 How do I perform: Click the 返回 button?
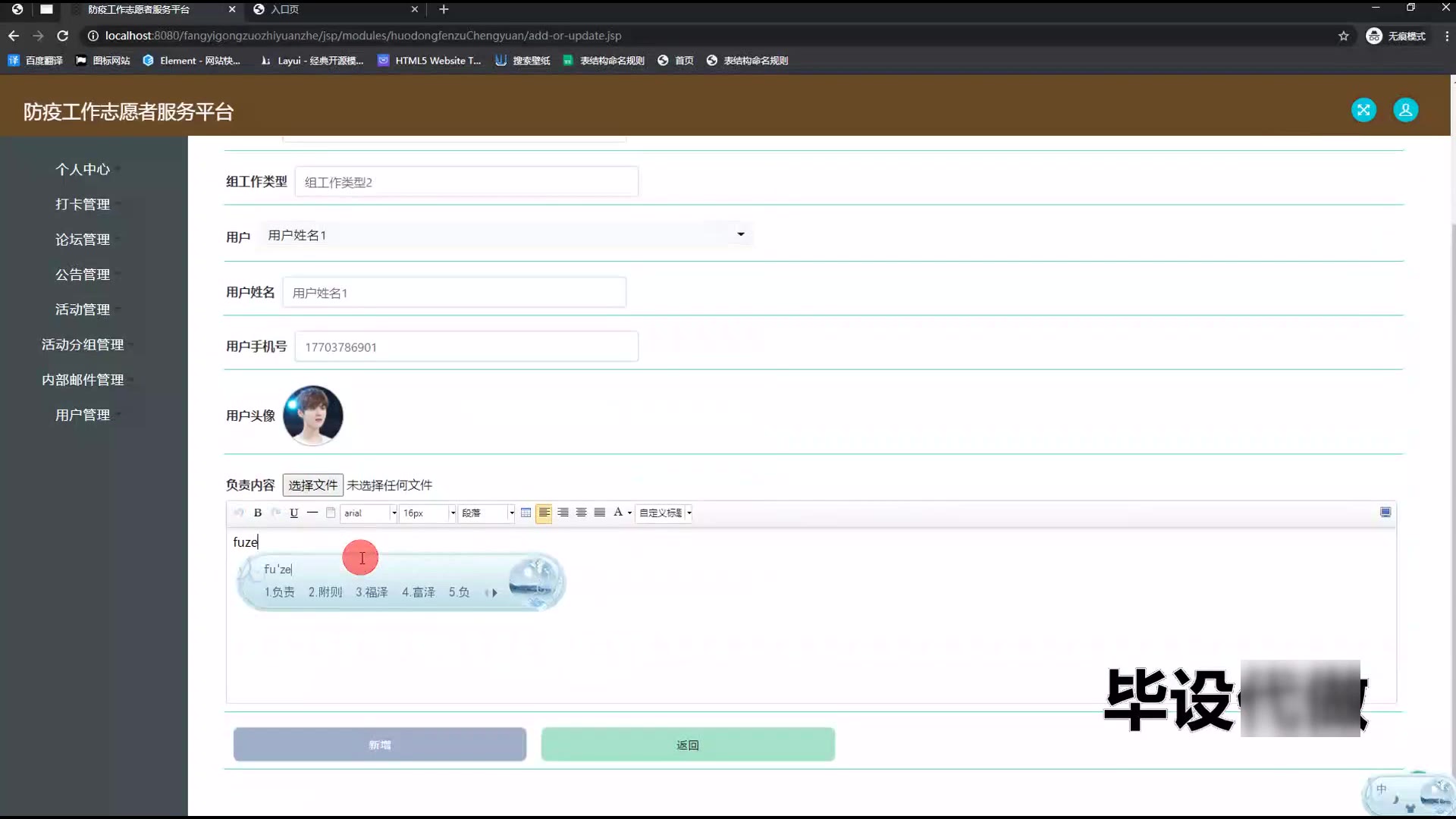(x=688, y=745)
